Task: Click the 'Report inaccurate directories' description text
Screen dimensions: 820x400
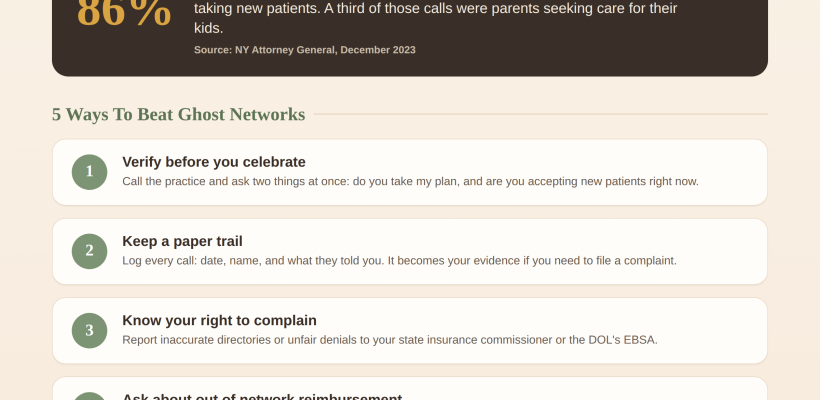Action: (x=390, y=340)
